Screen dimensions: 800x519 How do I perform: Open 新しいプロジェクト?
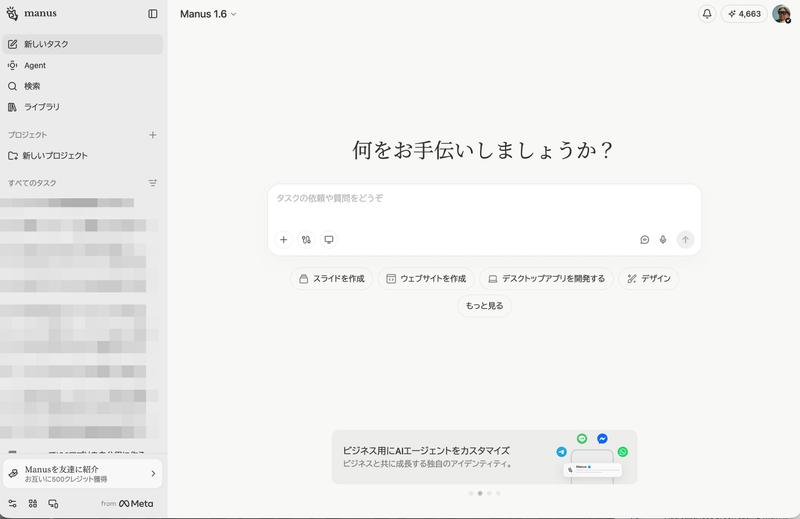click(x=82, y=156)
